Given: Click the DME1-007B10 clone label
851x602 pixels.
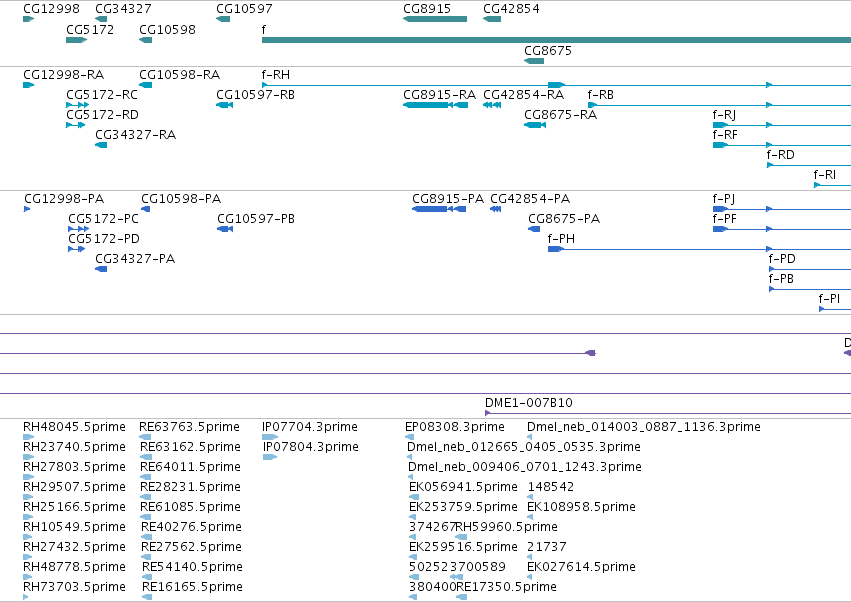Looking at the screenshot, I should (529, 403).
